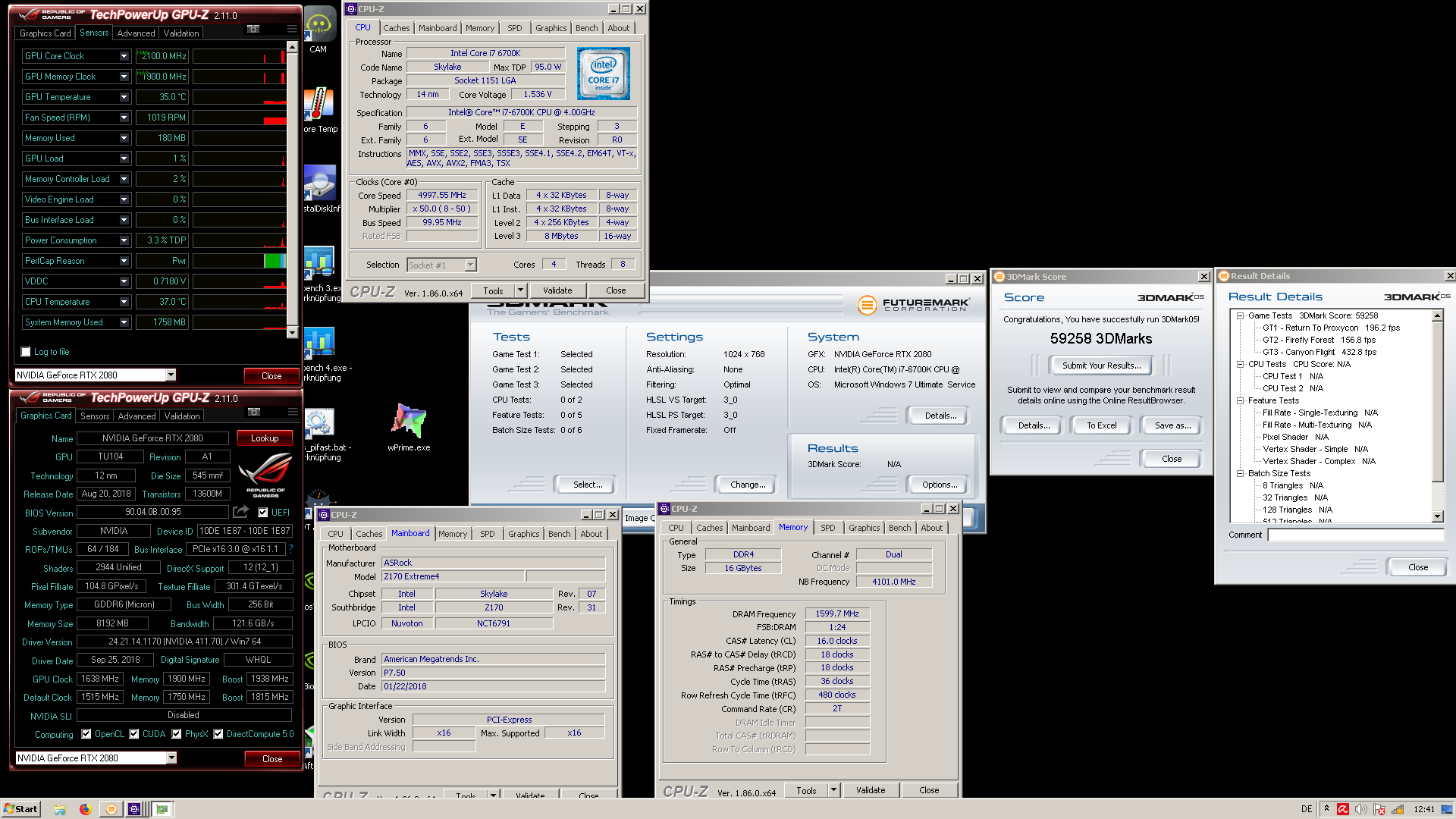The image size is (1456, 819).
Task: Open Firefox from the taskbar
Action: (85, 809)
